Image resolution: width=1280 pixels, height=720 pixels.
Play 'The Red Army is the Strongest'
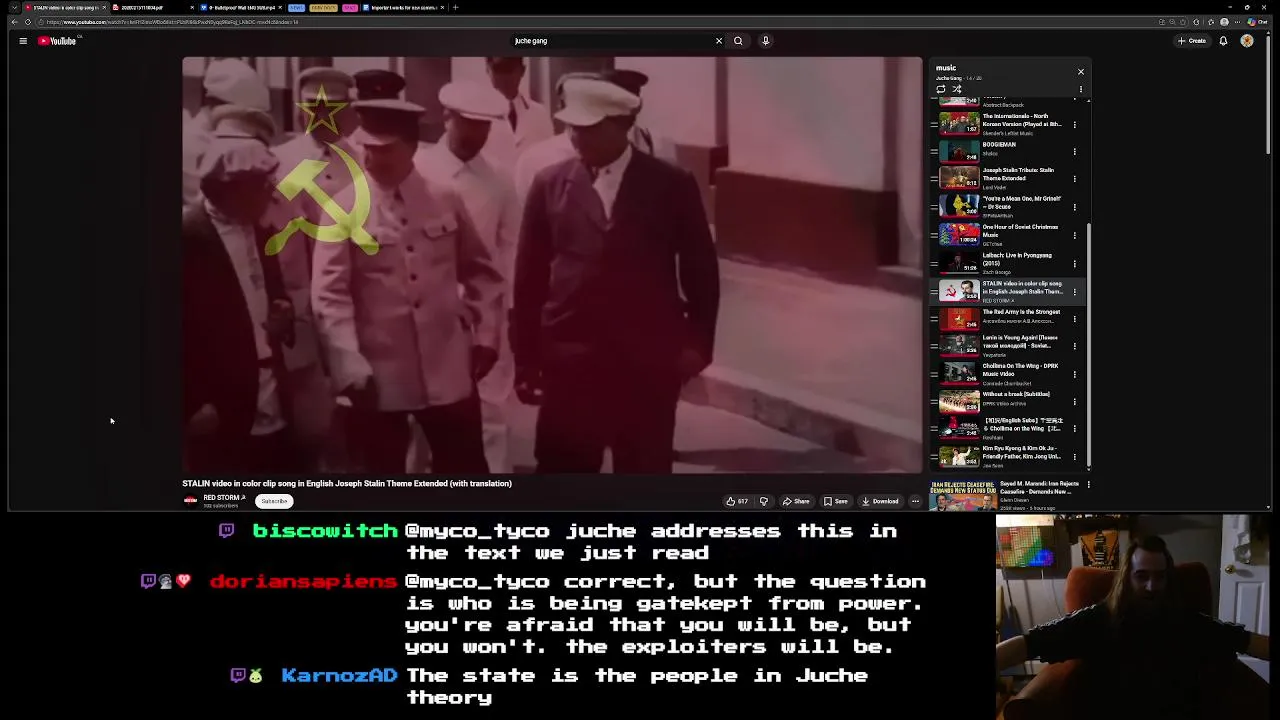959,319
